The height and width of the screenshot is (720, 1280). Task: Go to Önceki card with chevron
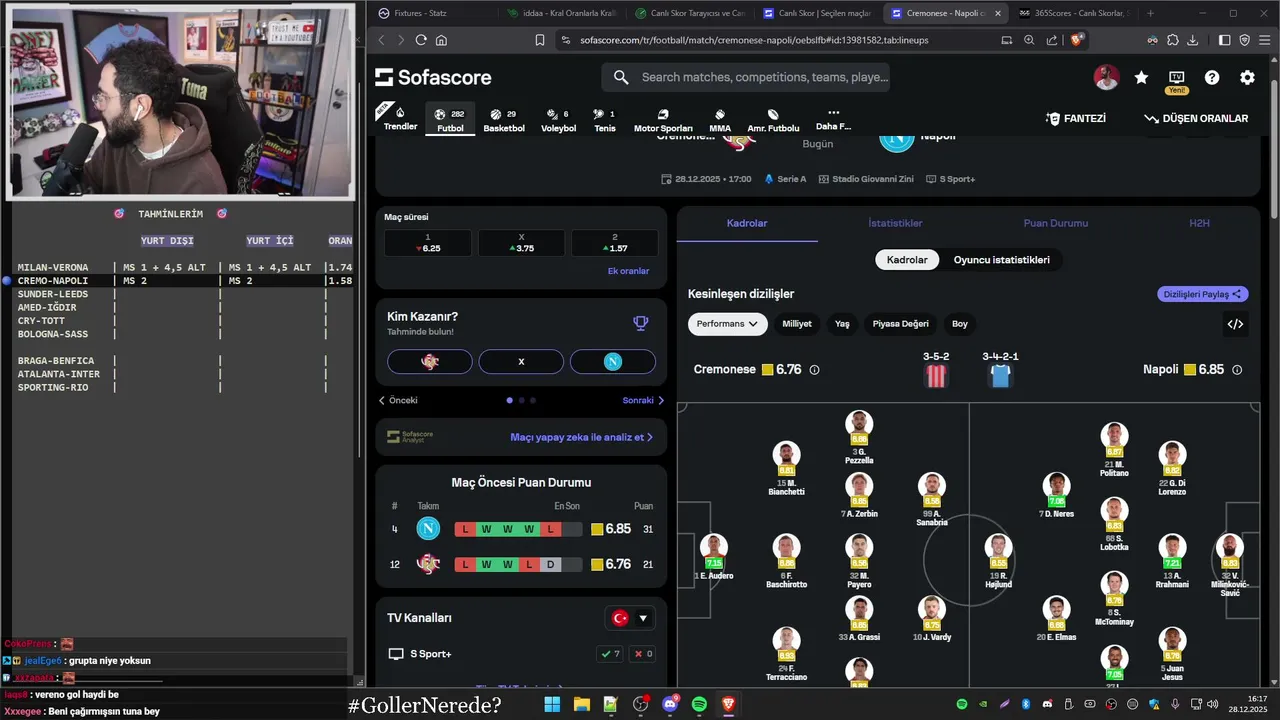(398, 400)
